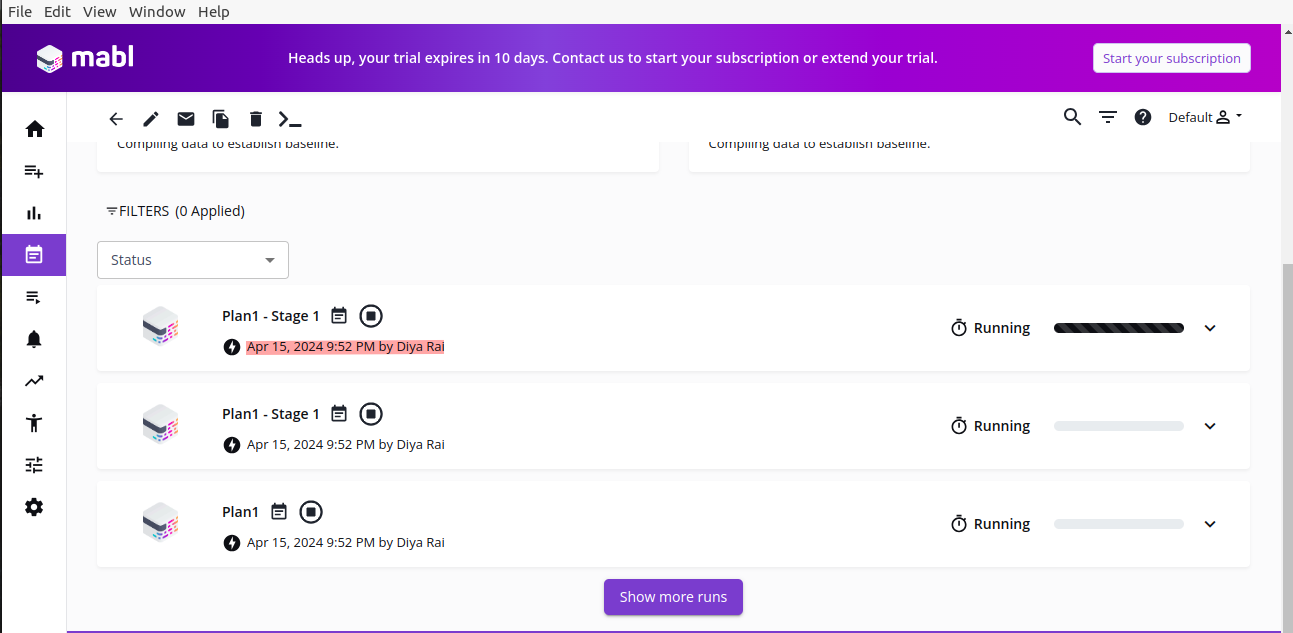Stop the first Plan1 - Stage 1 run
This screenshot has width=1293, height=633.
click(x=371, y=316)
